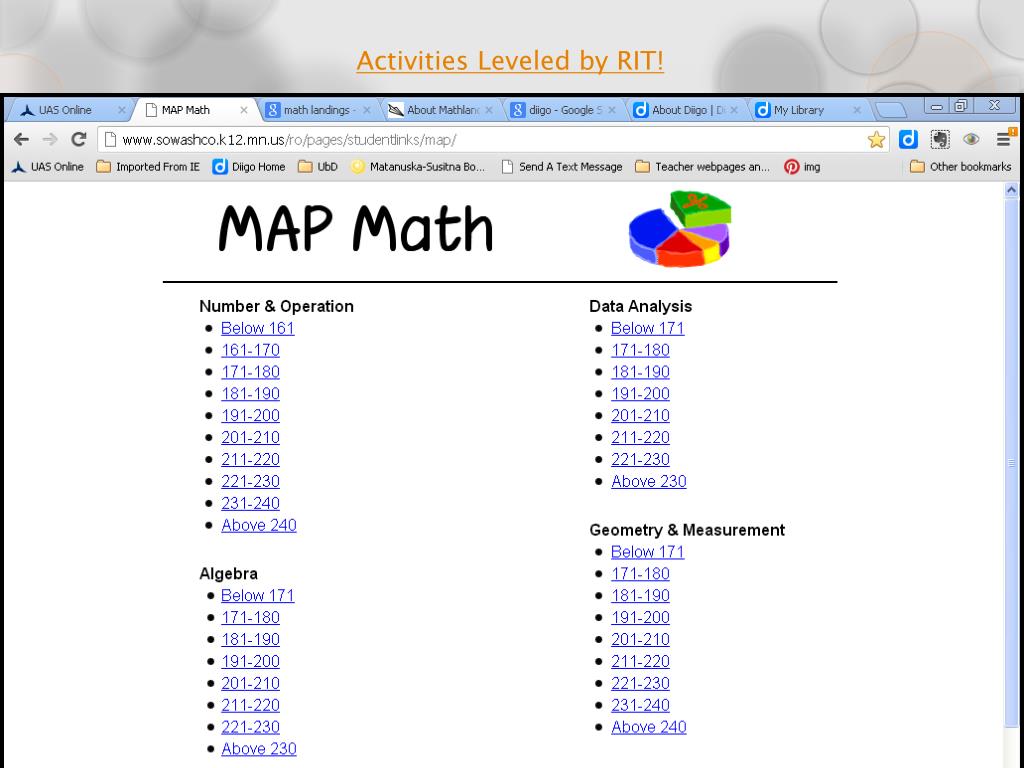Open Algebra 171-180 link
This screenshot has width=1024, height=768.
[x=250, y=617]
